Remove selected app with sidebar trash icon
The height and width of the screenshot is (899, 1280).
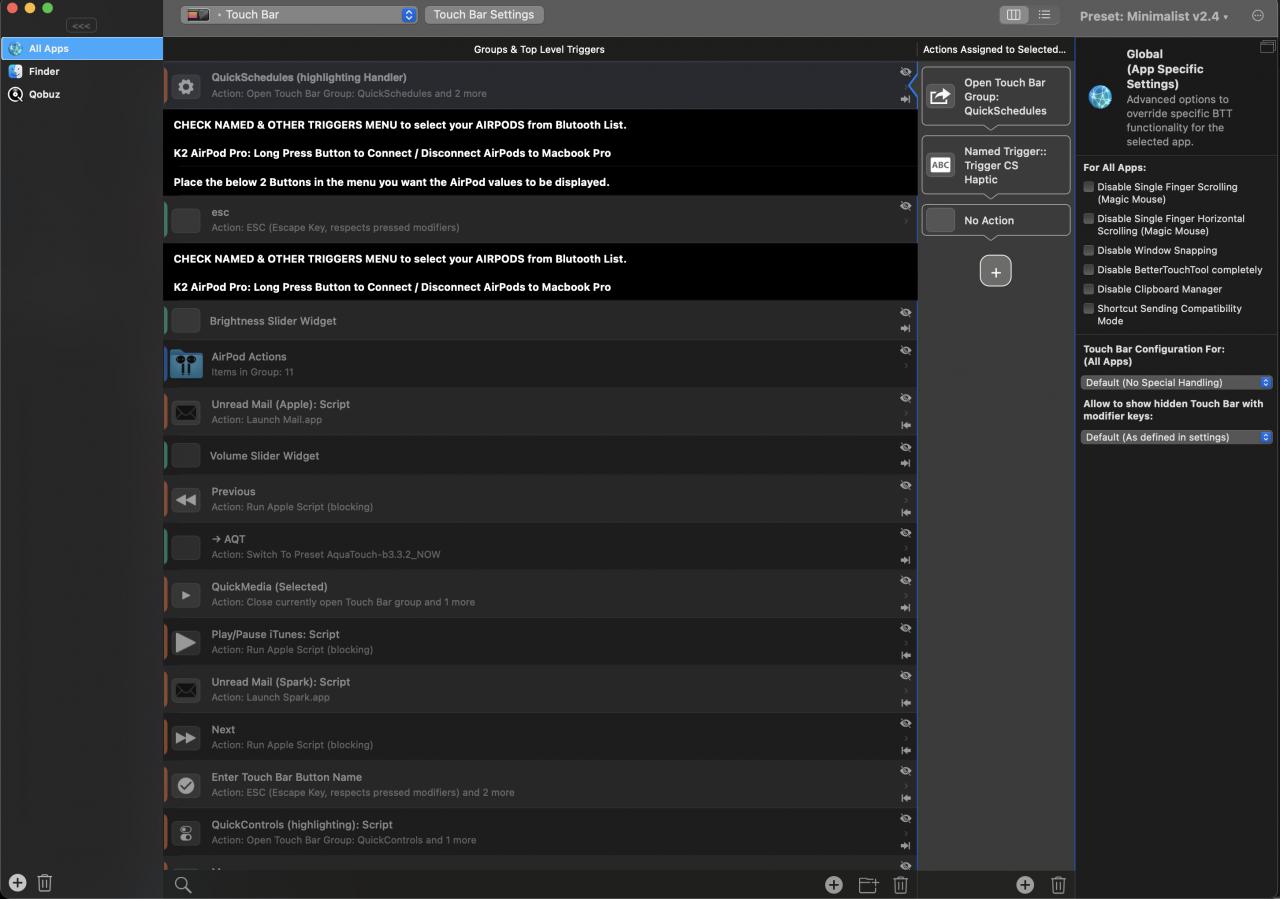click(x=45, y=882)
